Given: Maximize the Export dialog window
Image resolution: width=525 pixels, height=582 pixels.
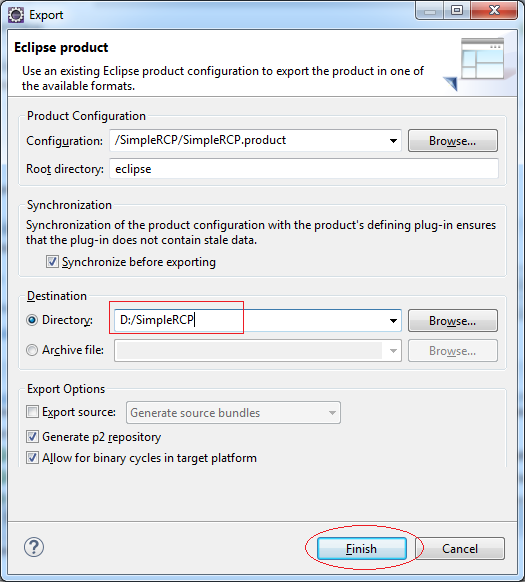Looking at the screenshot, I should click(x=457, y=10).
